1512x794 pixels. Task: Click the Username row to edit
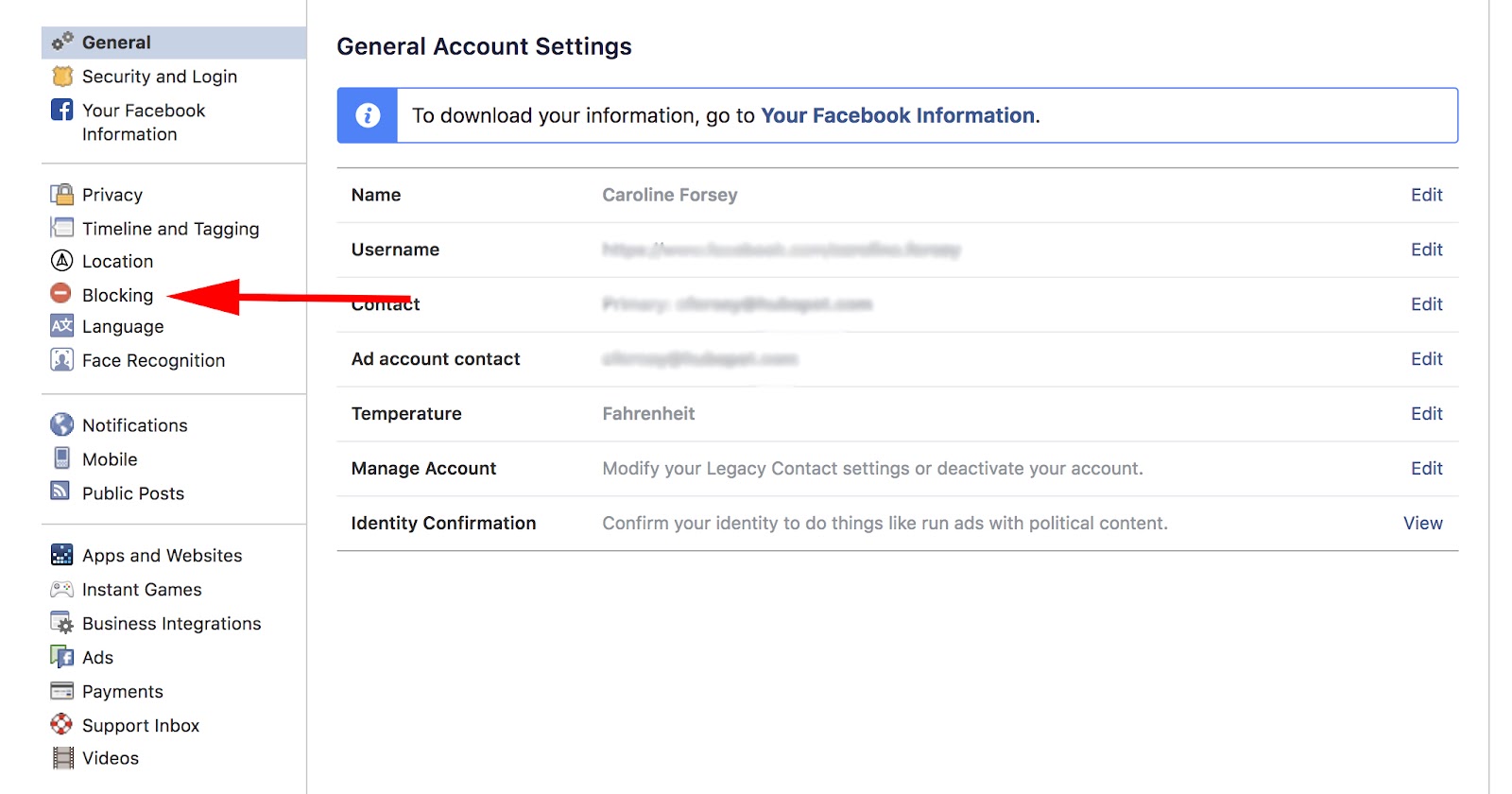click(897, 250)
